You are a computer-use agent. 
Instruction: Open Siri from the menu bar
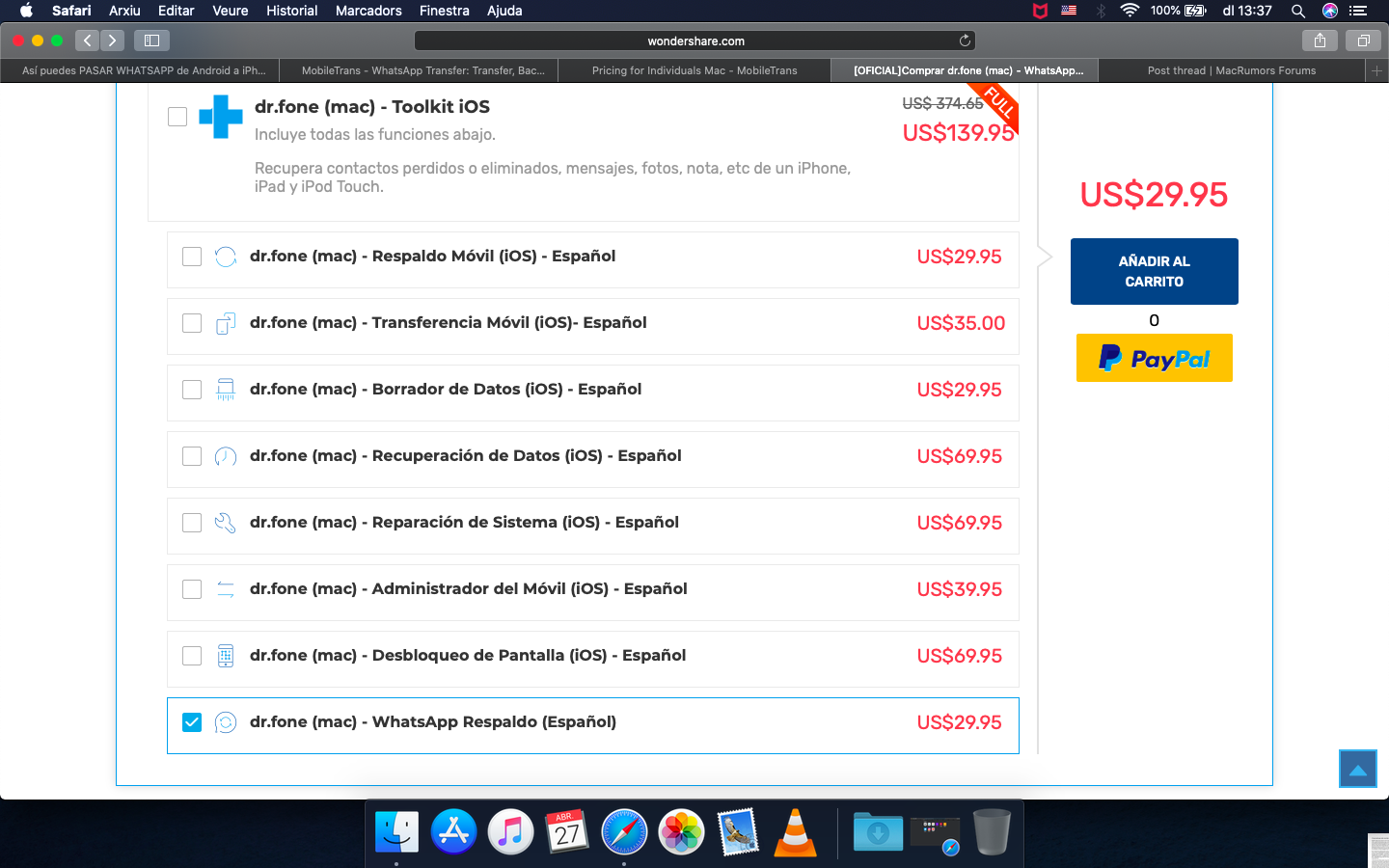[x=1330, y=11]
